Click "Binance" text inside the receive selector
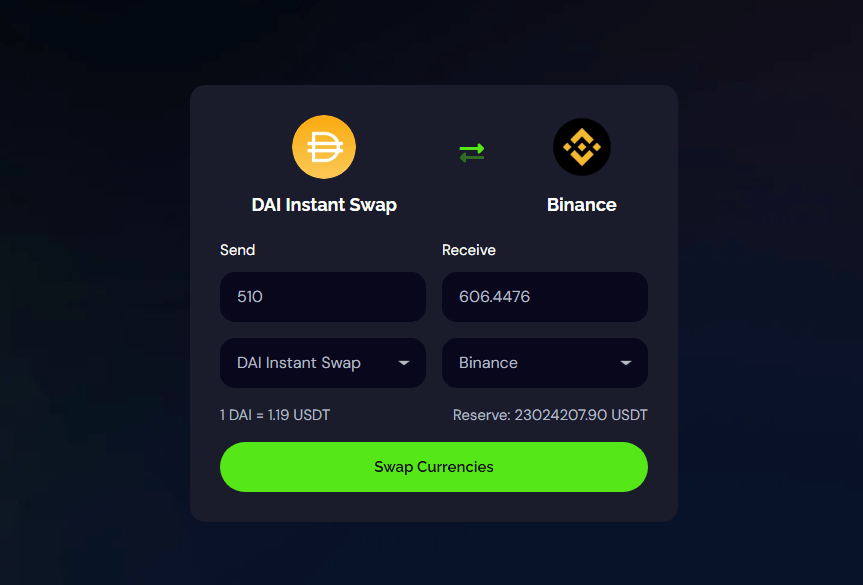Image resolution: width=863 pixels, height=585 pixels. tap(488, 363)
